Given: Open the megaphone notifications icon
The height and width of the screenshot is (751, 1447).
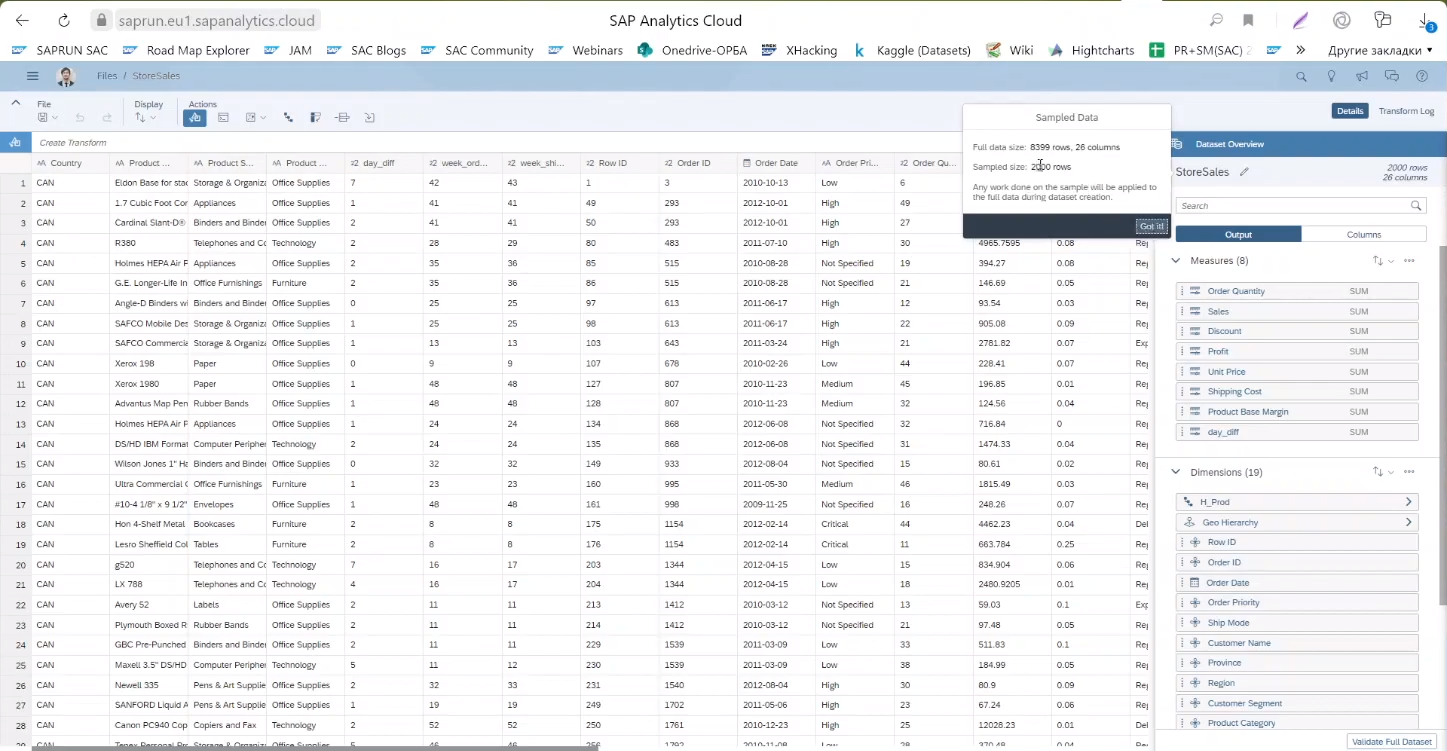Looking at the screenshot, I should [1361, 76].
